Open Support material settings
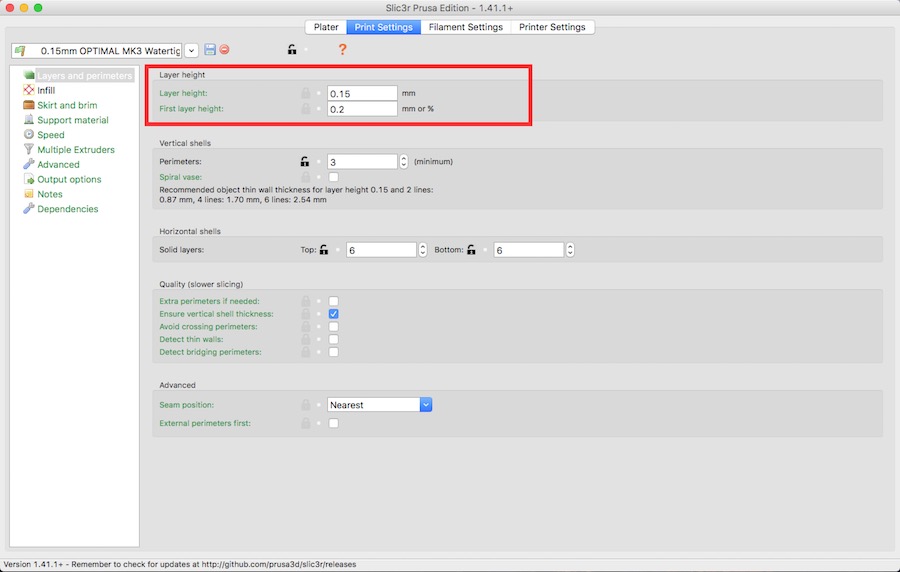 click(73, 120)
